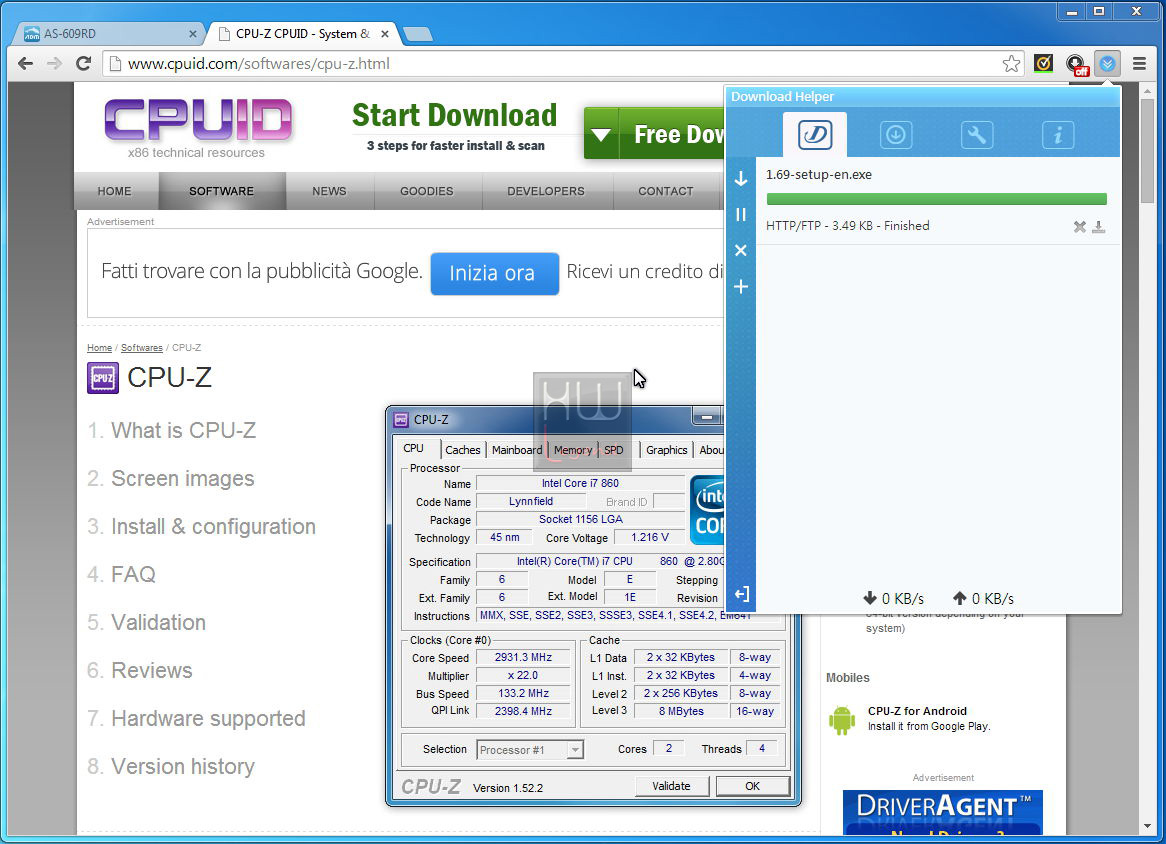Viewport: 1166px width, 844px height.
Task: Open the Download Helper downloads list tab
Action: coord(814,135)
